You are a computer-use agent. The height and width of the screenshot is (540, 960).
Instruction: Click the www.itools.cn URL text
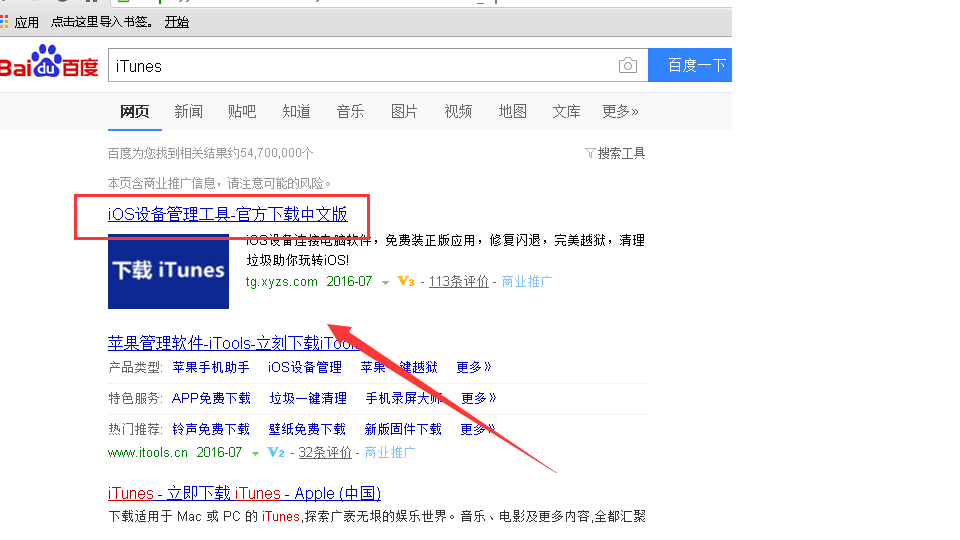tap(148, 452)
